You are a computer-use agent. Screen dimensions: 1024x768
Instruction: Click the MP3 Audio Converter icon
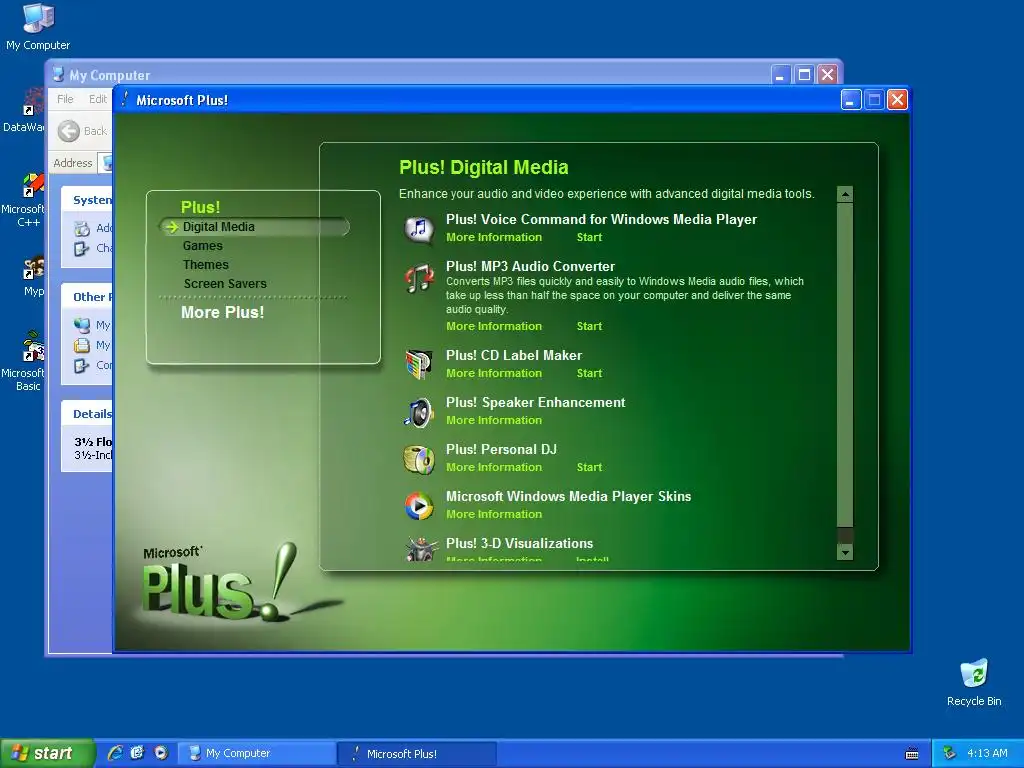419,279
